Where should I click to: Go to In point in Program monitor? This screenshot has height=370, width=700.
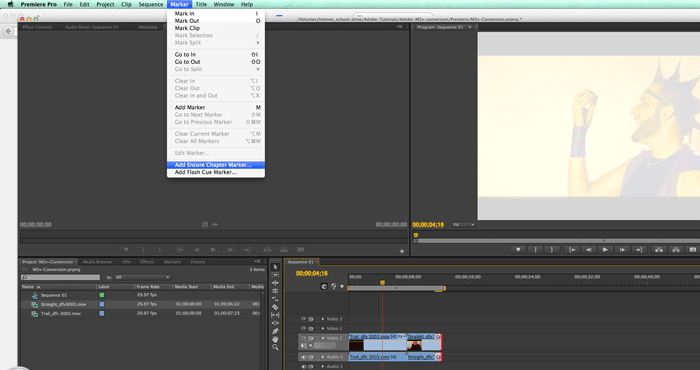point(572,250)
